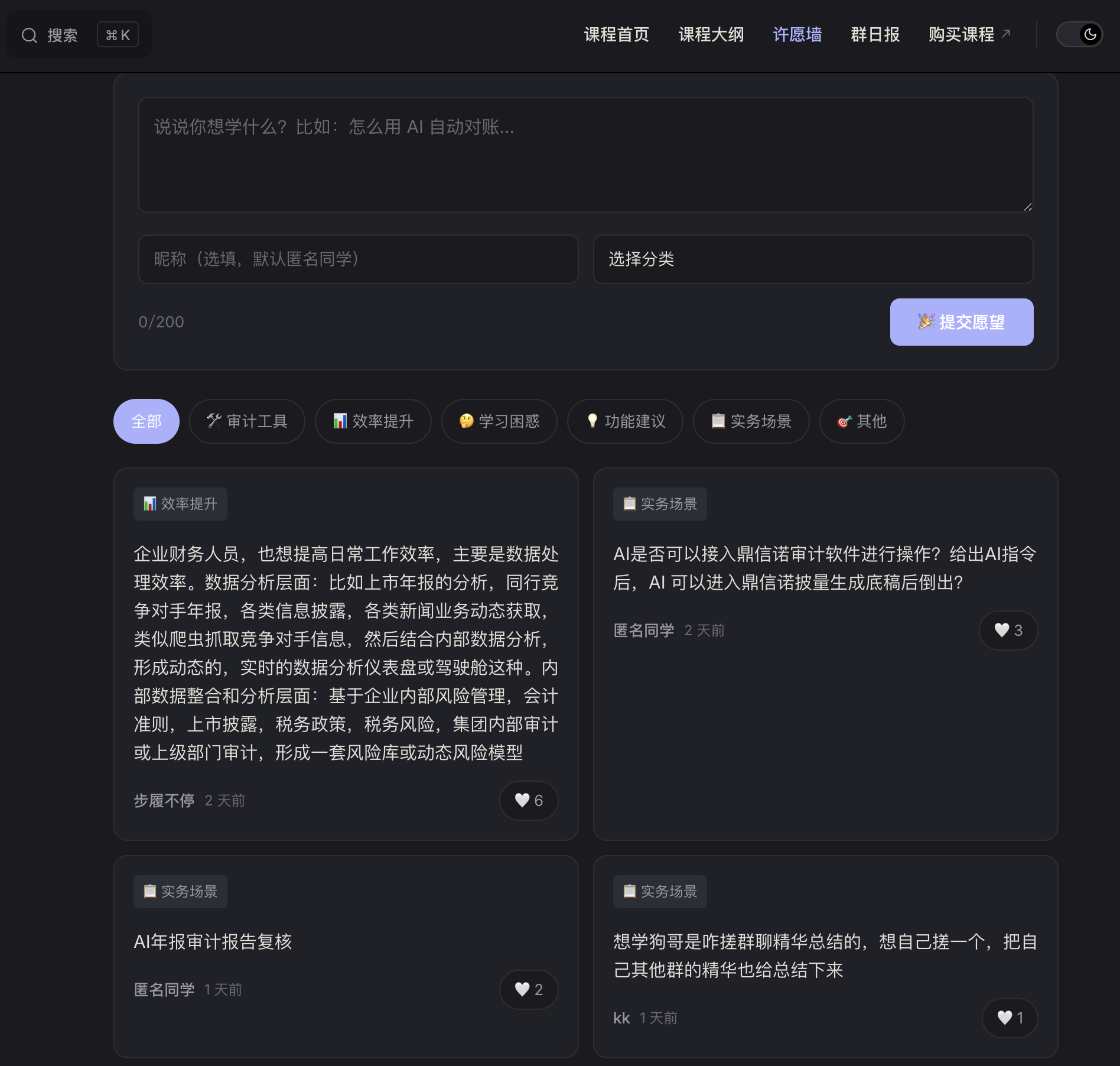The width and height of the screenshot is (1120, 1066).
Task: Go to the 许愿墙 nav tab
Action: click(x=797, y=35)
